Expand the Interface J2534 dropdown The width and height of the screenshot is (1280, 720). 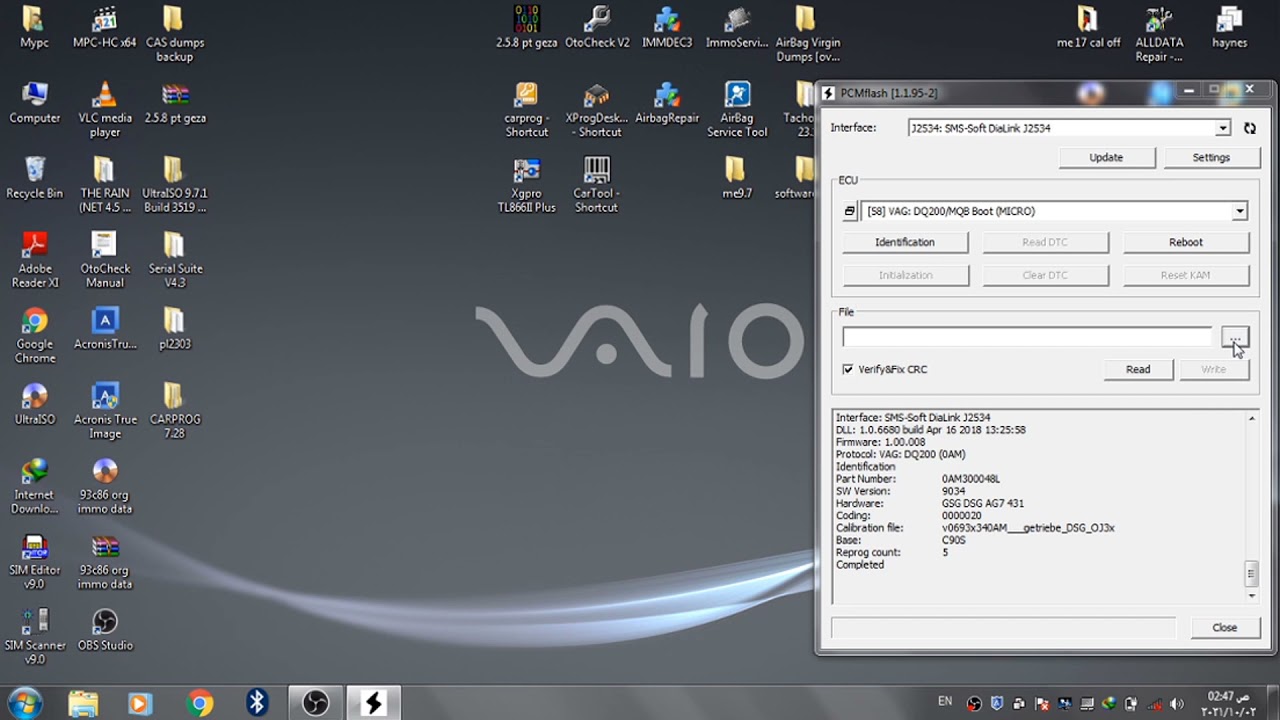(x=1222, y=128)
